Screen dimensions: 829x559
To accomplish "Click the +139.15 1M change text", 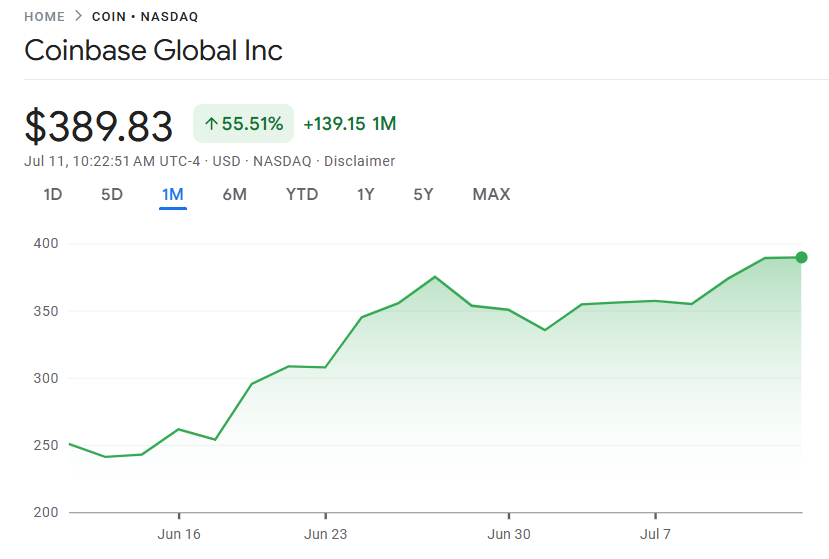I will pos(349,124).
